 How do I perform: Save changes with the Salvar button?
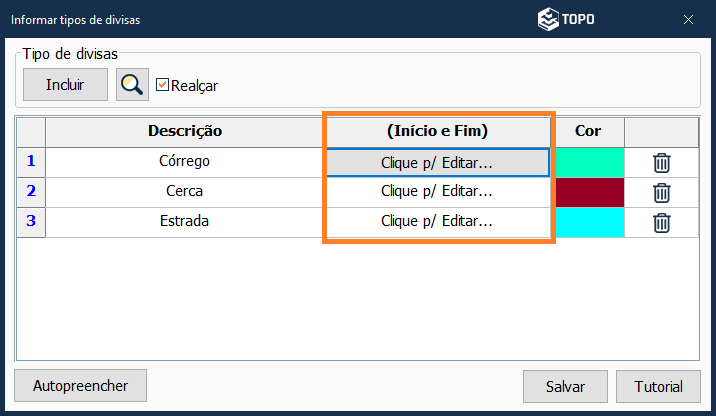(565, 386)
